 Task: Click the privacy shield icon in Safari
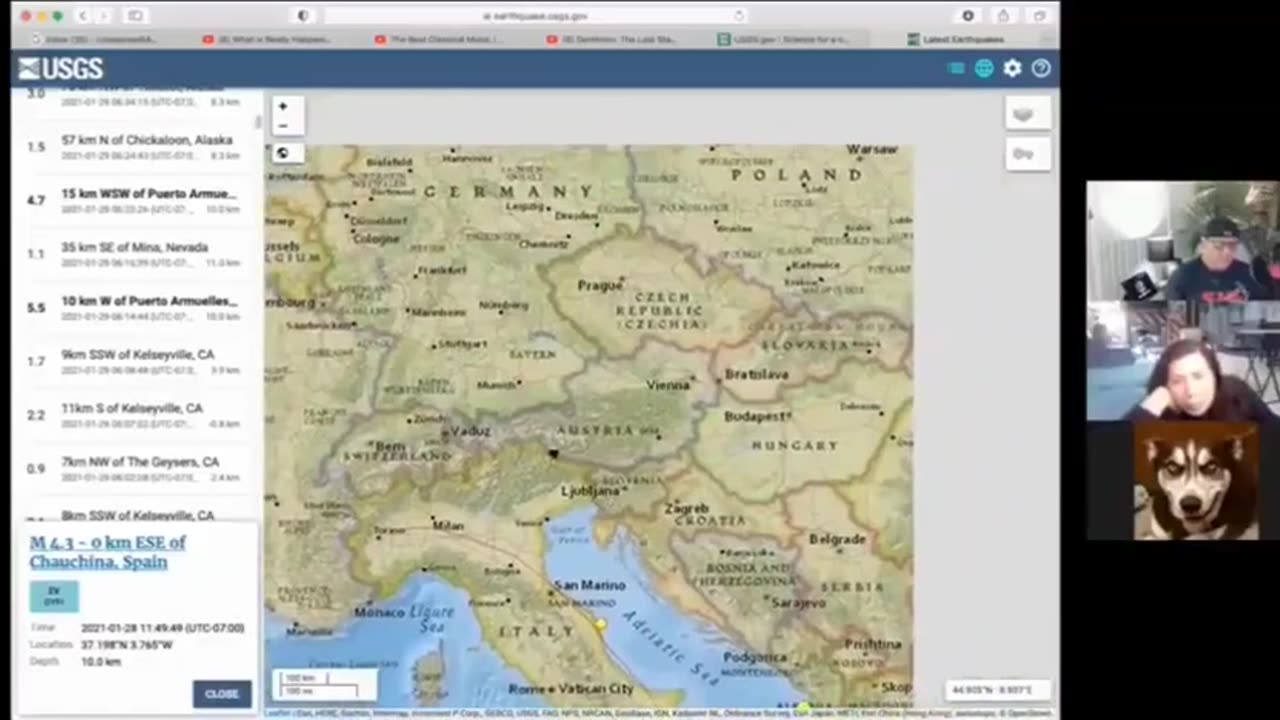pos(303,16)
